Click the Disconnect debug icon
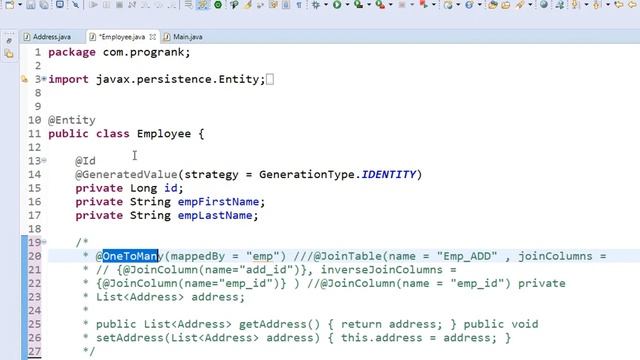The height and width of the screenshot is (360, 640). (x=132, y=4)
